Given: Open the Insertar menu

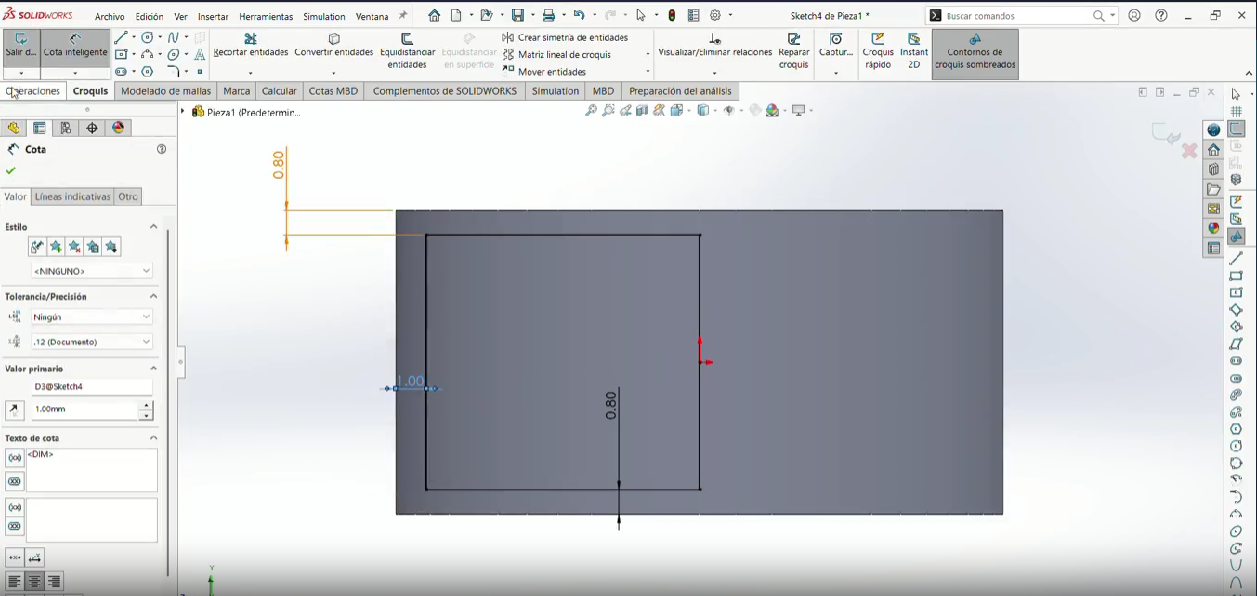Looking at the screenshot, I should tap(213, 17).
